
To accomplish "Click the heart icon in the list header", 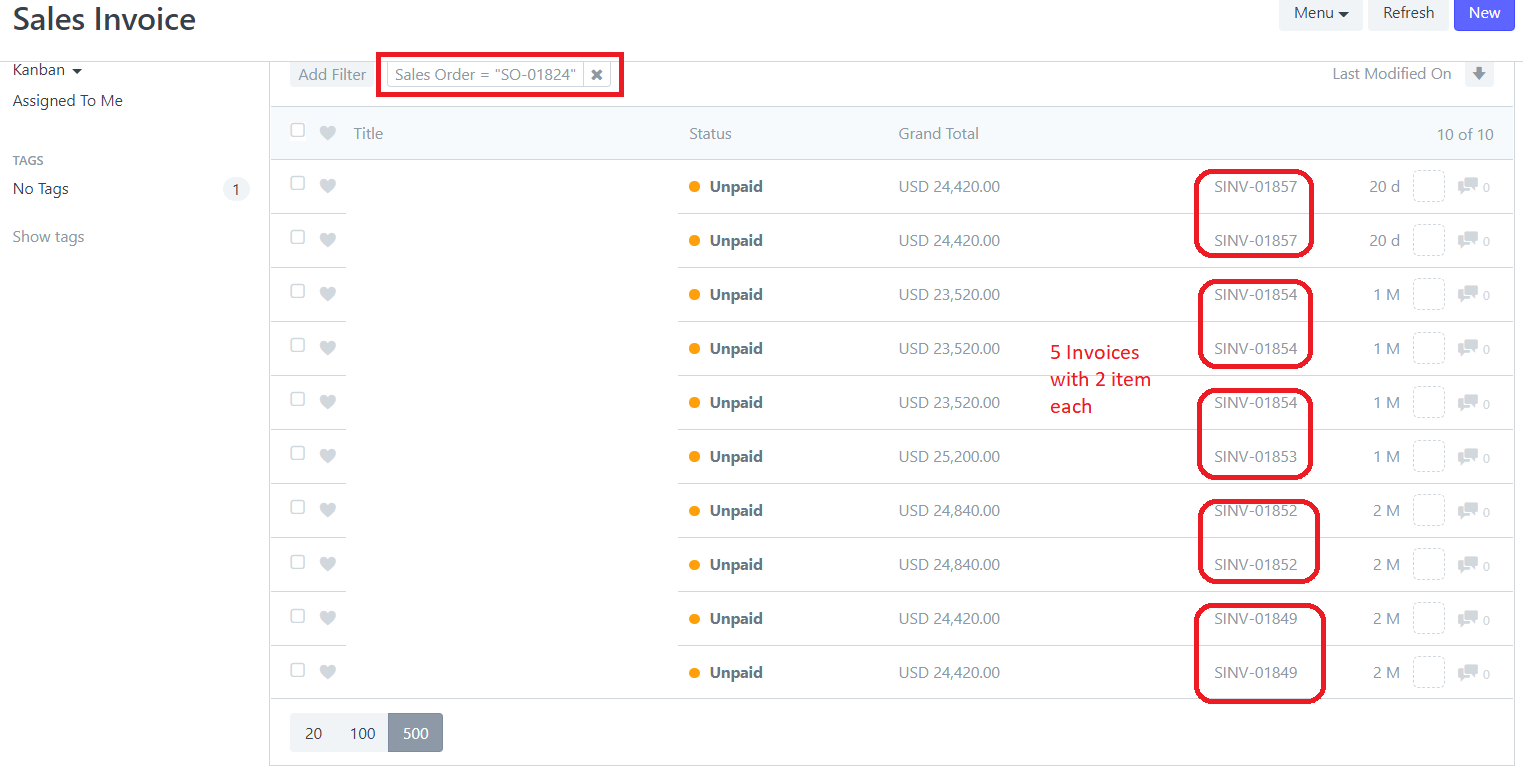I will pyautogui.click(x=327, y=133).
